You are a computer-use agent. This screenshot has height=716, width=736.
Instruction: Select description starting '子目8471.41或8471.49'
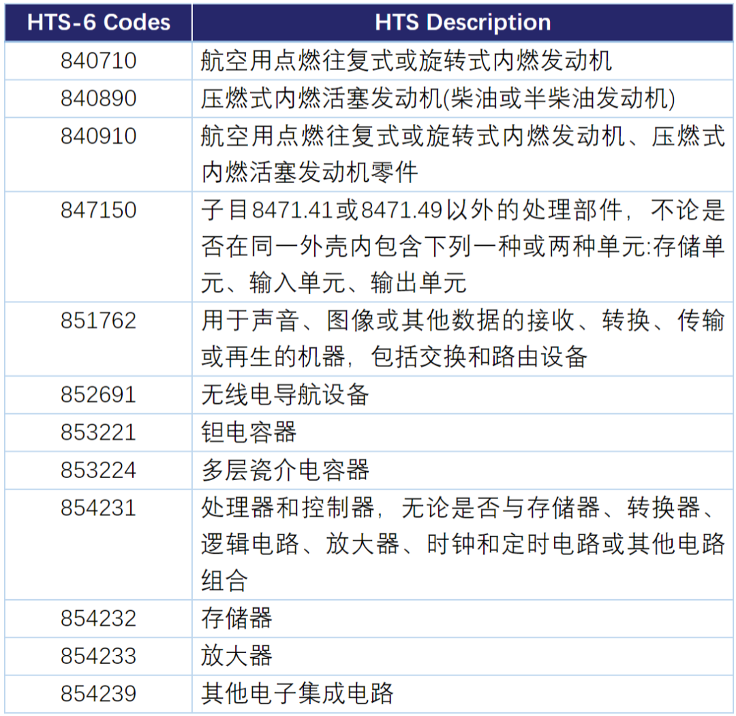[x=463, y=246]
